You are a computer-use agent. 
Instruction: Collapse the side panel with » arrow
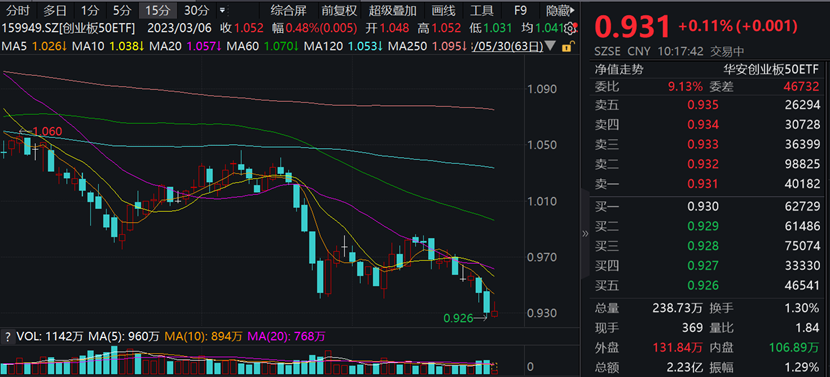(585, 234)
